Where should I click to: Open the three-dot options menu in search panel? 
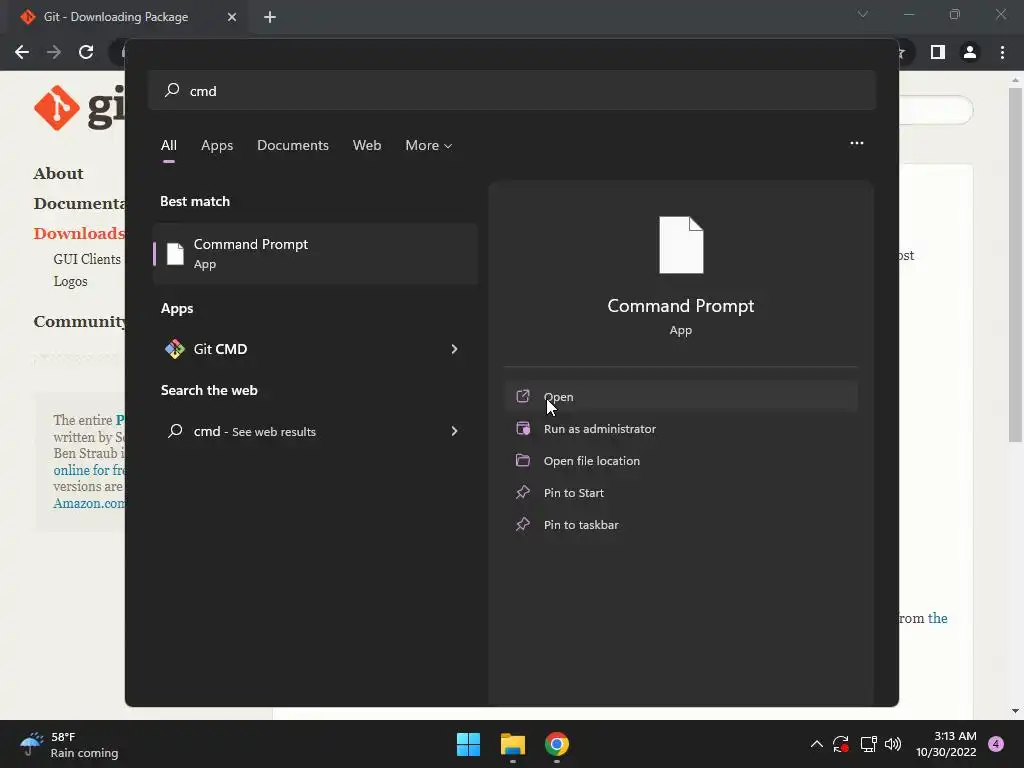click(857, 143)
